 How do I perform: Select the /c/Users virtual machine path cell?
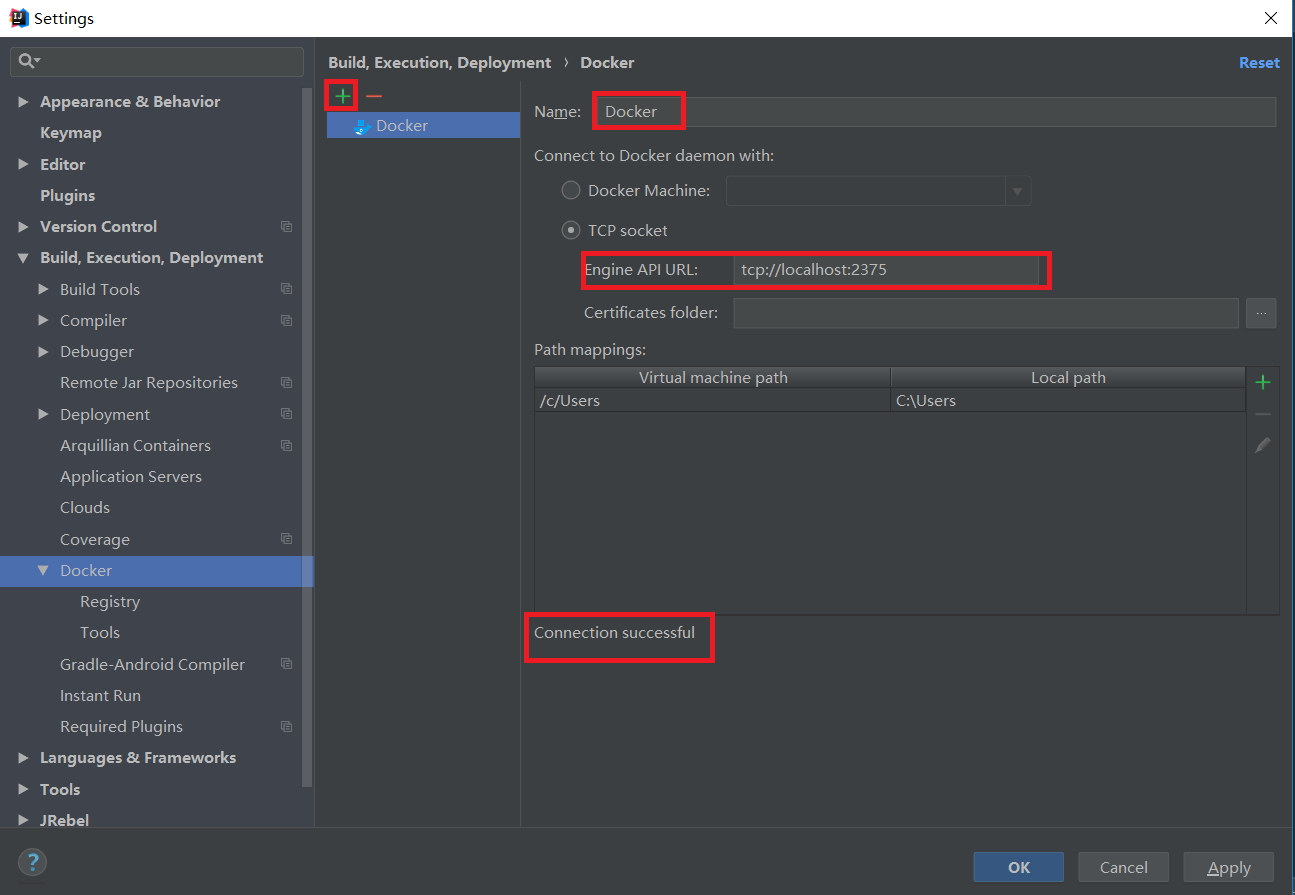[712, 400]
